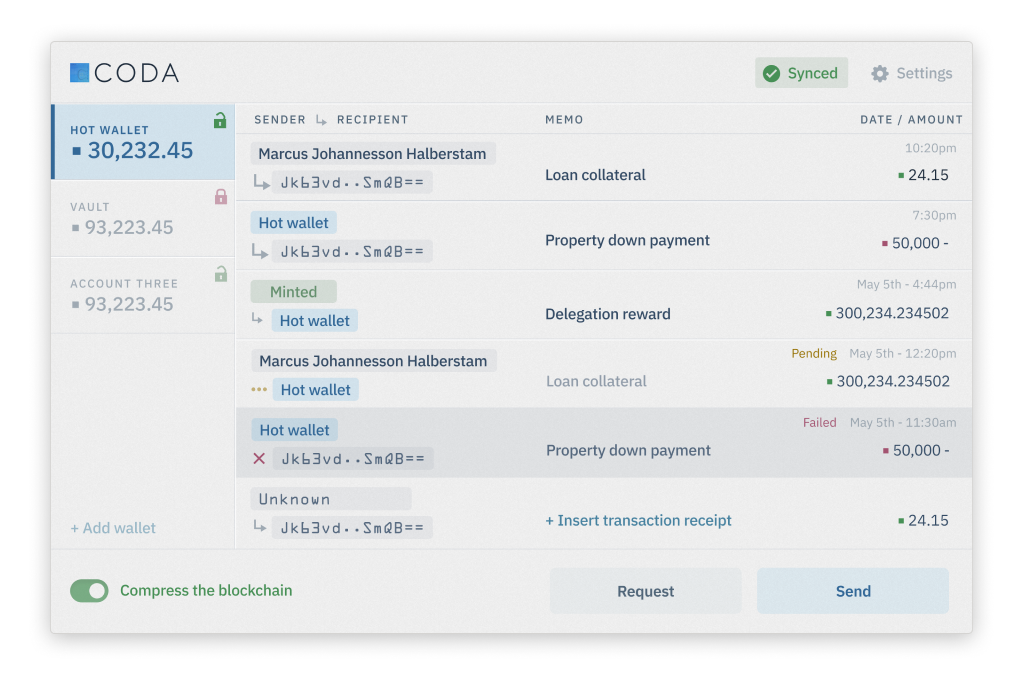Screen dimensions: 1024x674
Task: Click the green Synced checkmark icon
Action: coord(771,73)
